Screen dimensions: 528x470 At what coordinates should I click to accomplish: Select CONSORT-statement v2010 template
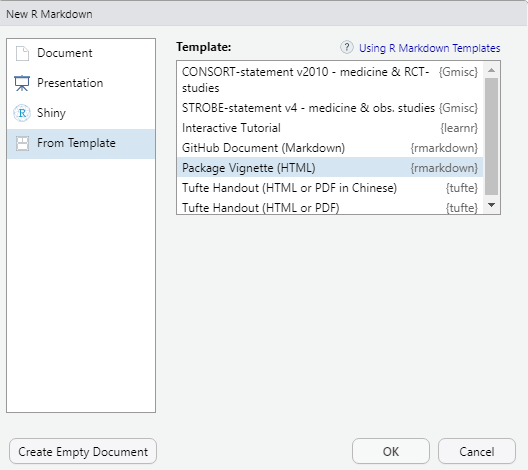[330, 80]
